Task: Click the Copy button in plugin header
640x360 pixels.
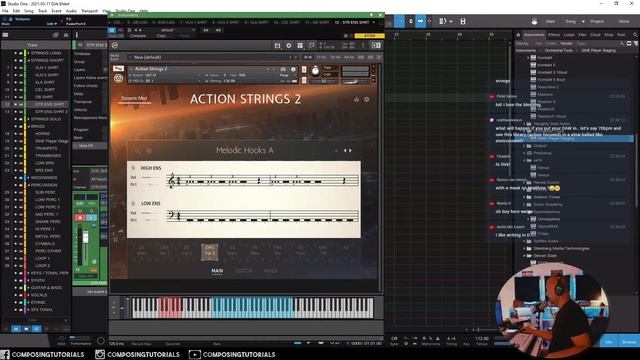Action: pyautogui.click(x=161, y=36)
